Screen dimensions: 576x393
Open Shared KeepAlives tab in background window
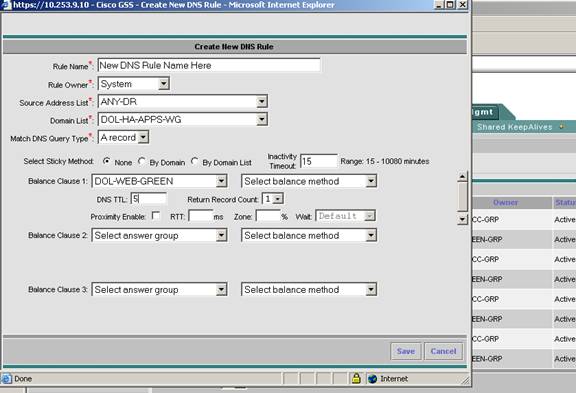click(514, 127)
